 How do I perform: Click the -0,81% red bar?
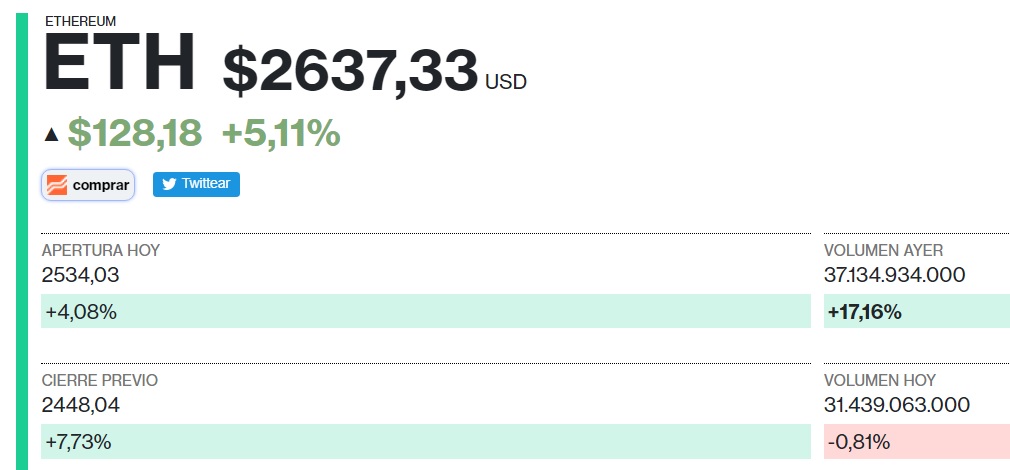pyautogui.click(x=916, y=441)
